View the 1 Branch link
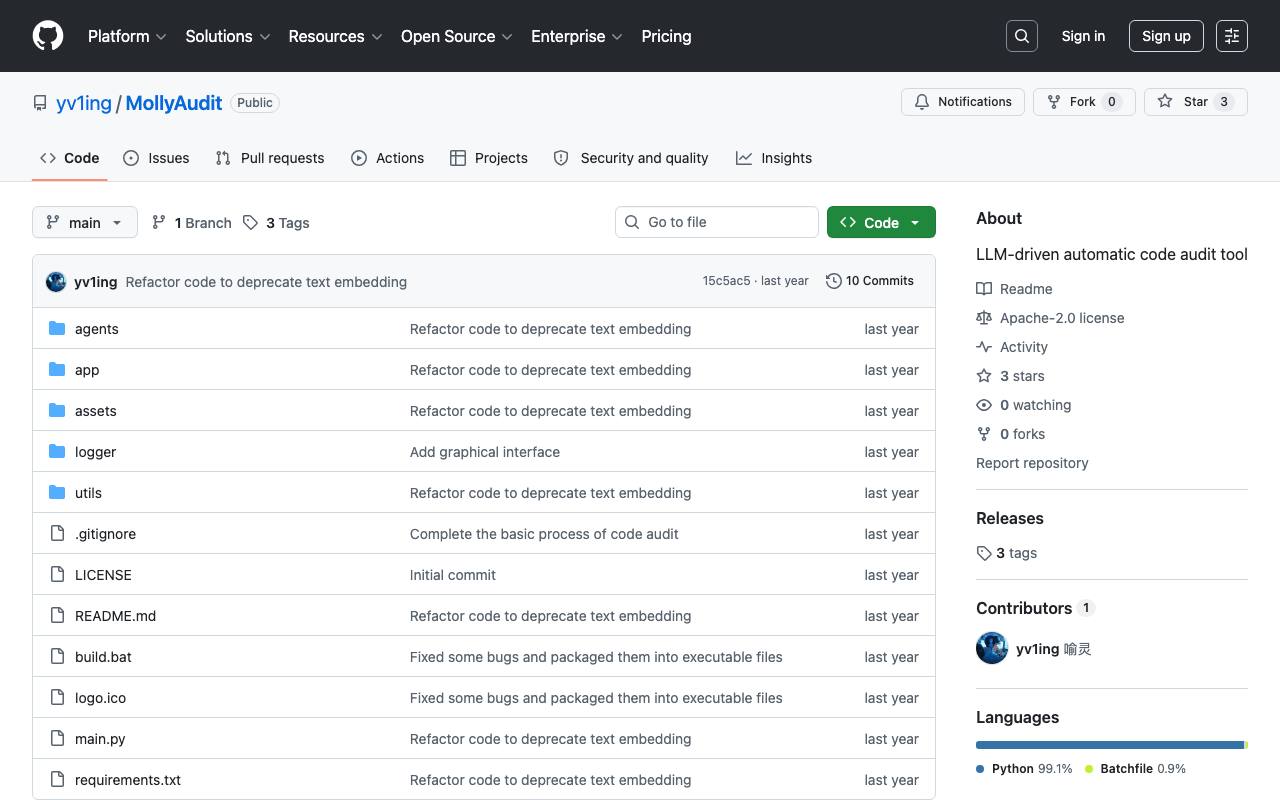 pos(191,223)
